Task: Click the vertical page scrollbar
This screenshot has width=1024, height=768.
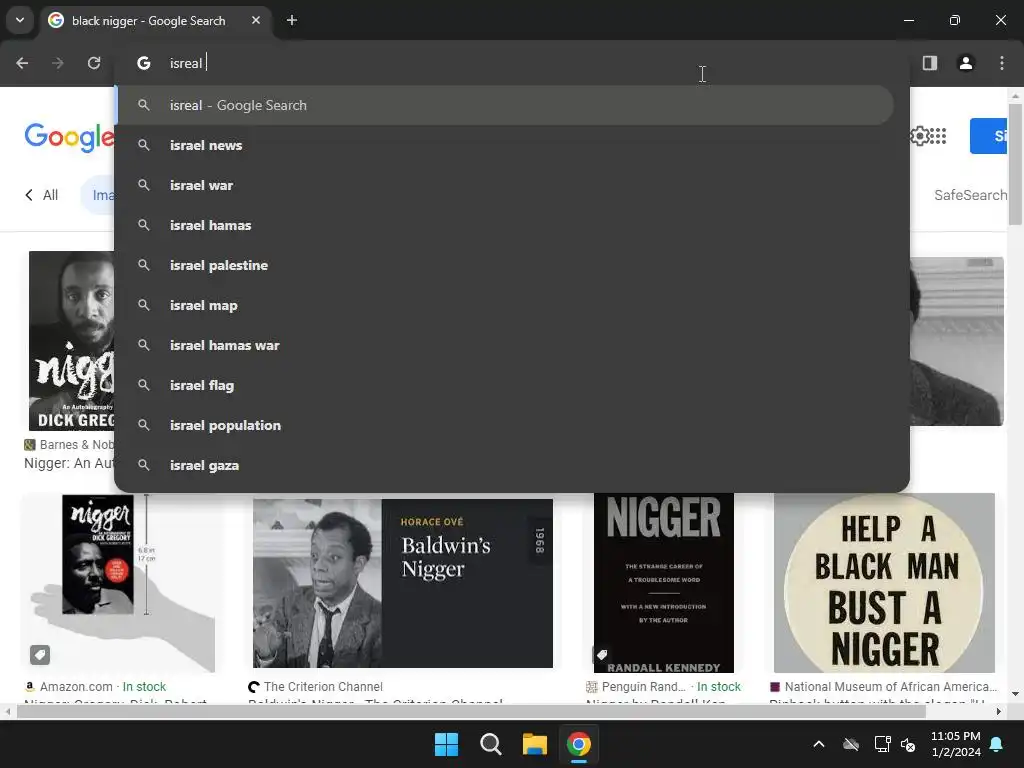Action: [1016, 163]
